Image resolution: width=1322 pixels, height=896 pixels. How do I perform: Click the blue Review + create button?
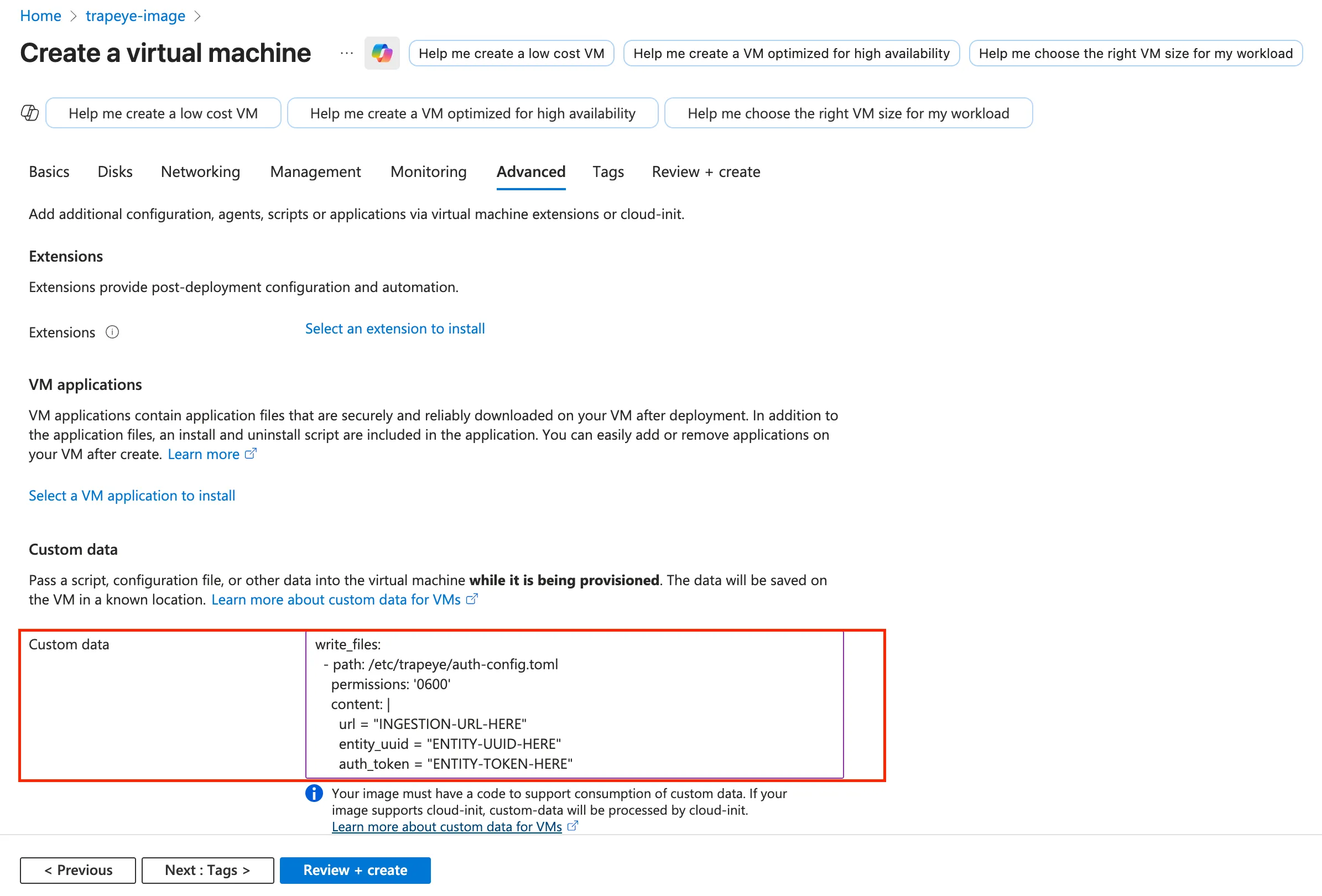point(355,871)
